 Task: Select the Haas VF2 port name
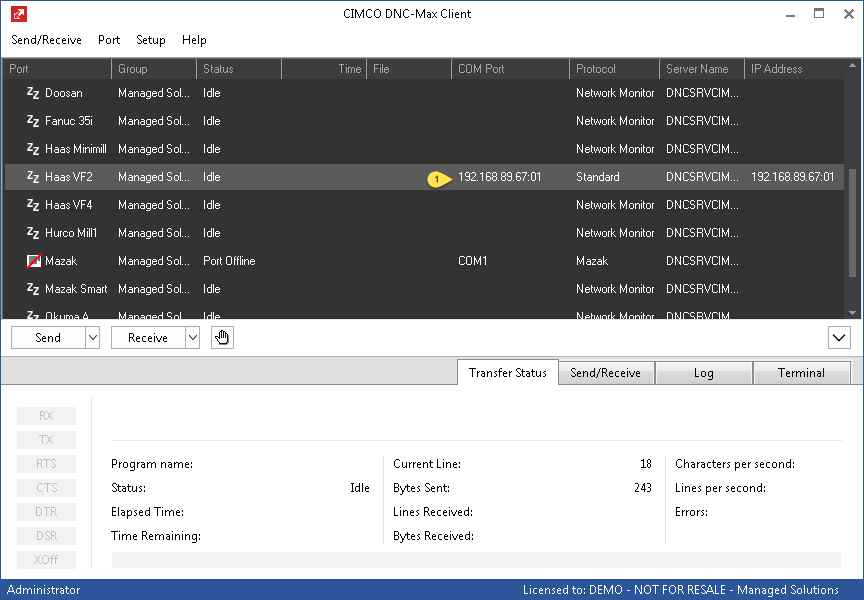[x=69, y=177]
